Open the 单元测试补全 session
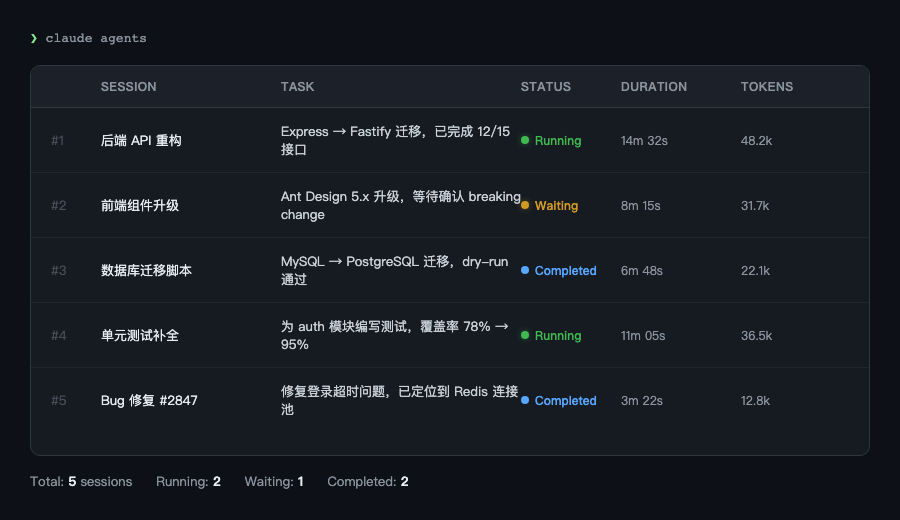Viewport: 900px width, 520px height. point(140,335)
